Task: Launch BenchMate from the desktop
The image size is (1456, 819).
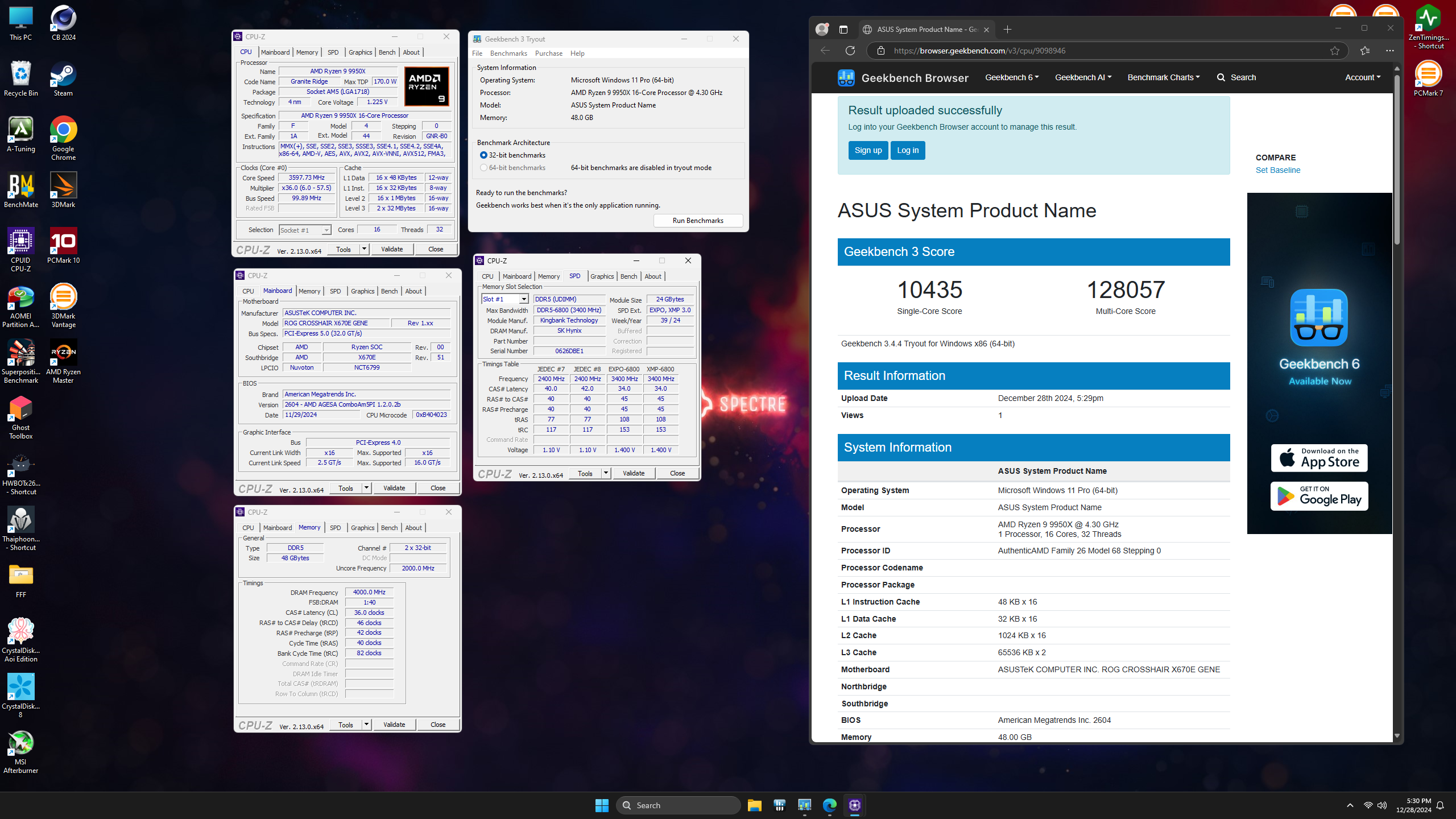Action: pyautogui.click(x=21, y=190)
